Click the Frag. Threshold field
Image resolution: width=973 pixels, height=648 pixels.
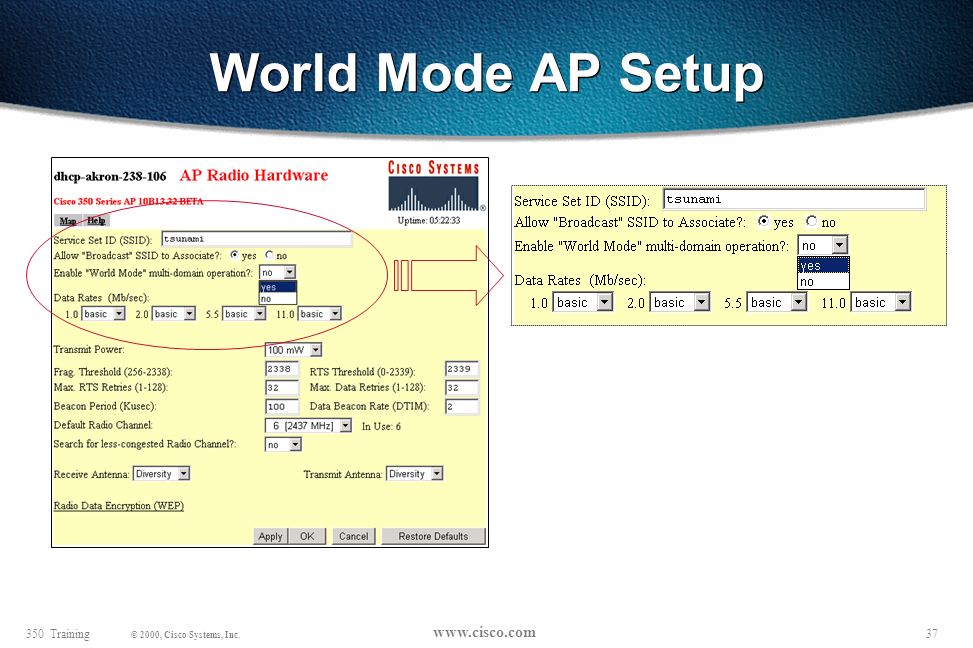pos(282,369)
